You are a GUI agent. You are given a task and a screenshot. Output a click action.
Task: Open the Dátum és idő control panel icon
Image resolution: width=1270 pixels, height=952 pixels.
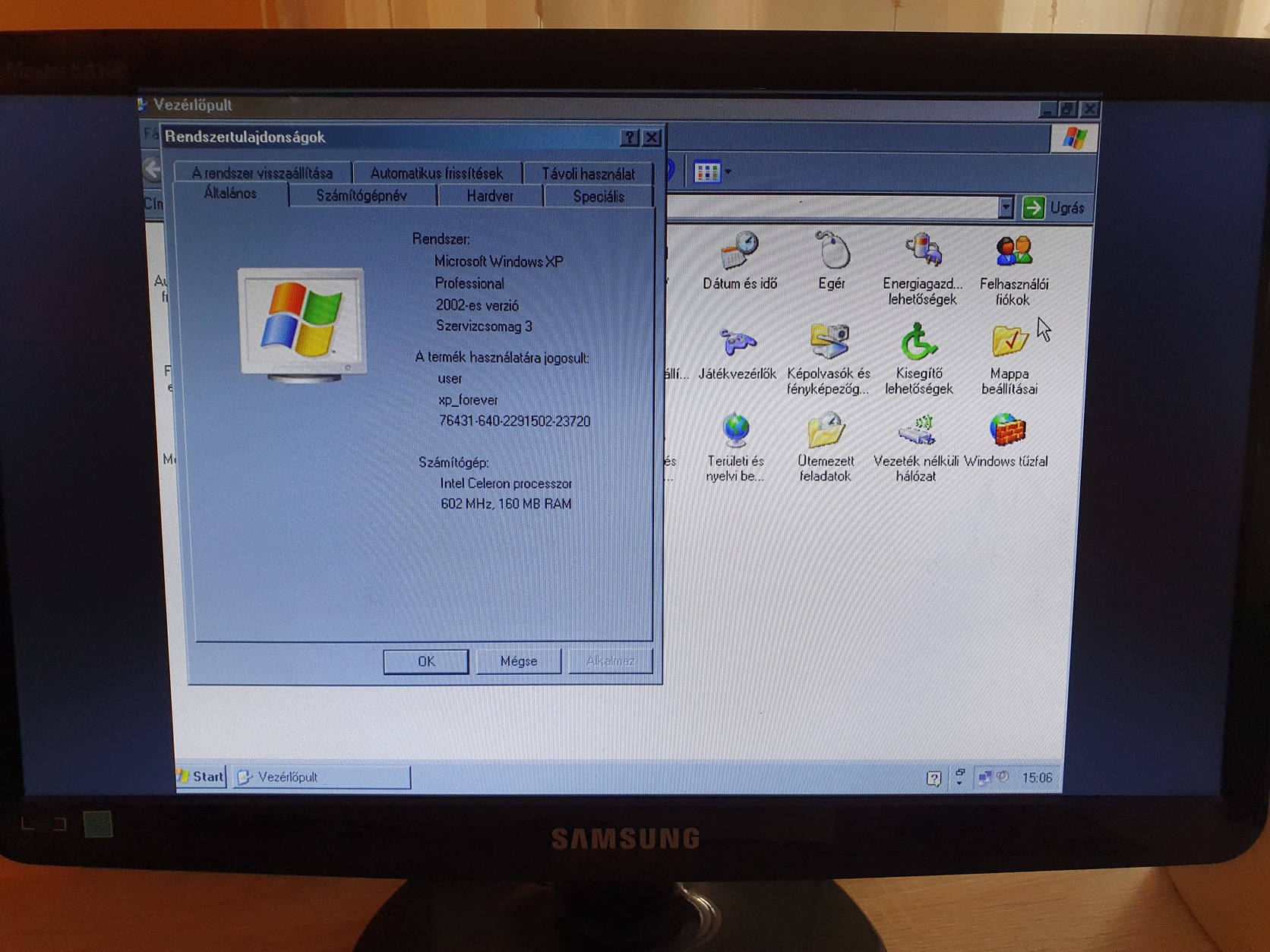740,261
